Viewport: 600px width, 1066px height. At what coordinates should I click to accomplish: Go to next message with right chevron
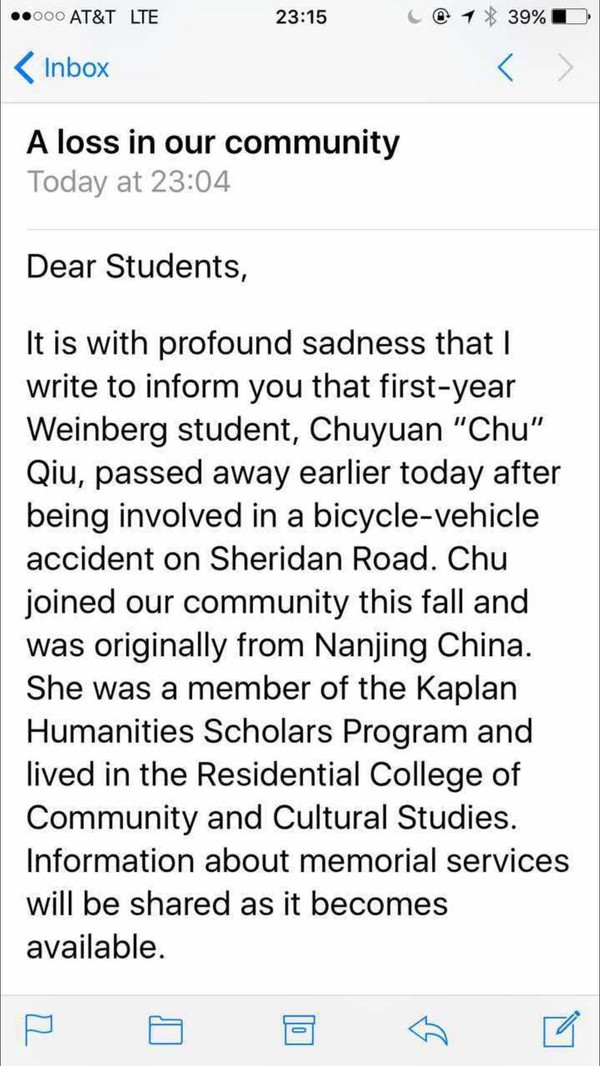pyautogui.click(x=566, y=68)
